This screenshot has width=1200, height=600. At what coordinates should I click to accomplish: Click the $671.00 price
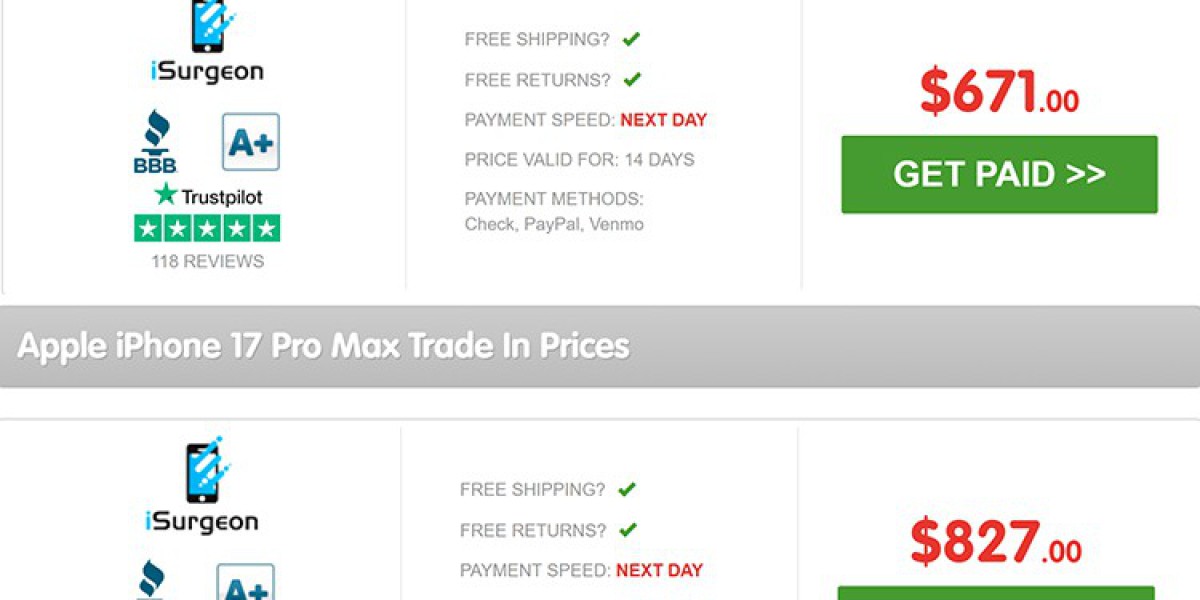(998, 93)
